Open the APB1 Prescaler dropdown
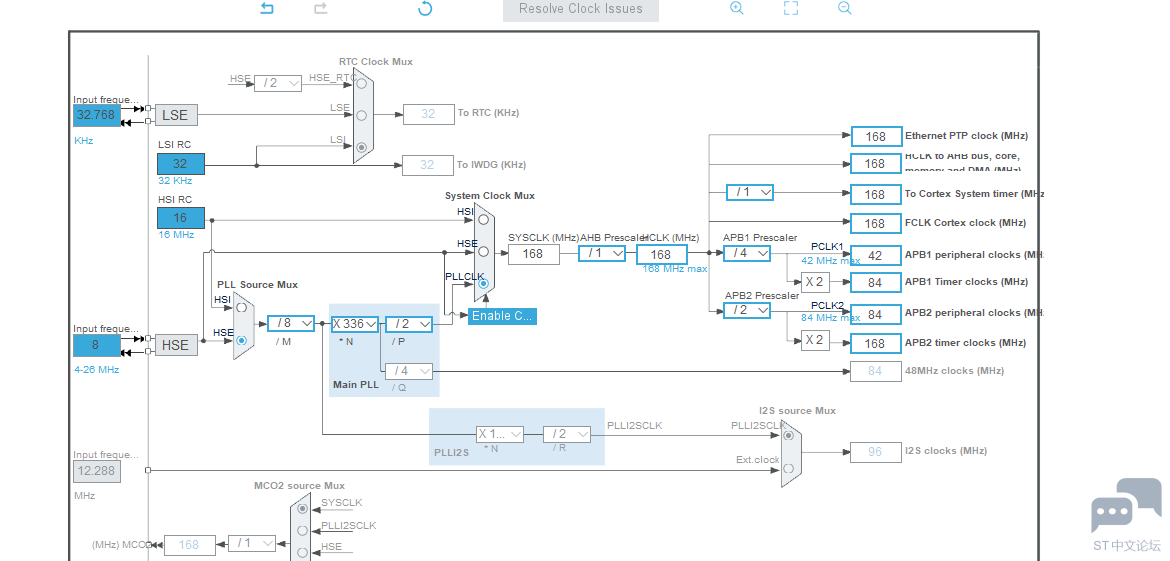 click(x=747, y=254)
